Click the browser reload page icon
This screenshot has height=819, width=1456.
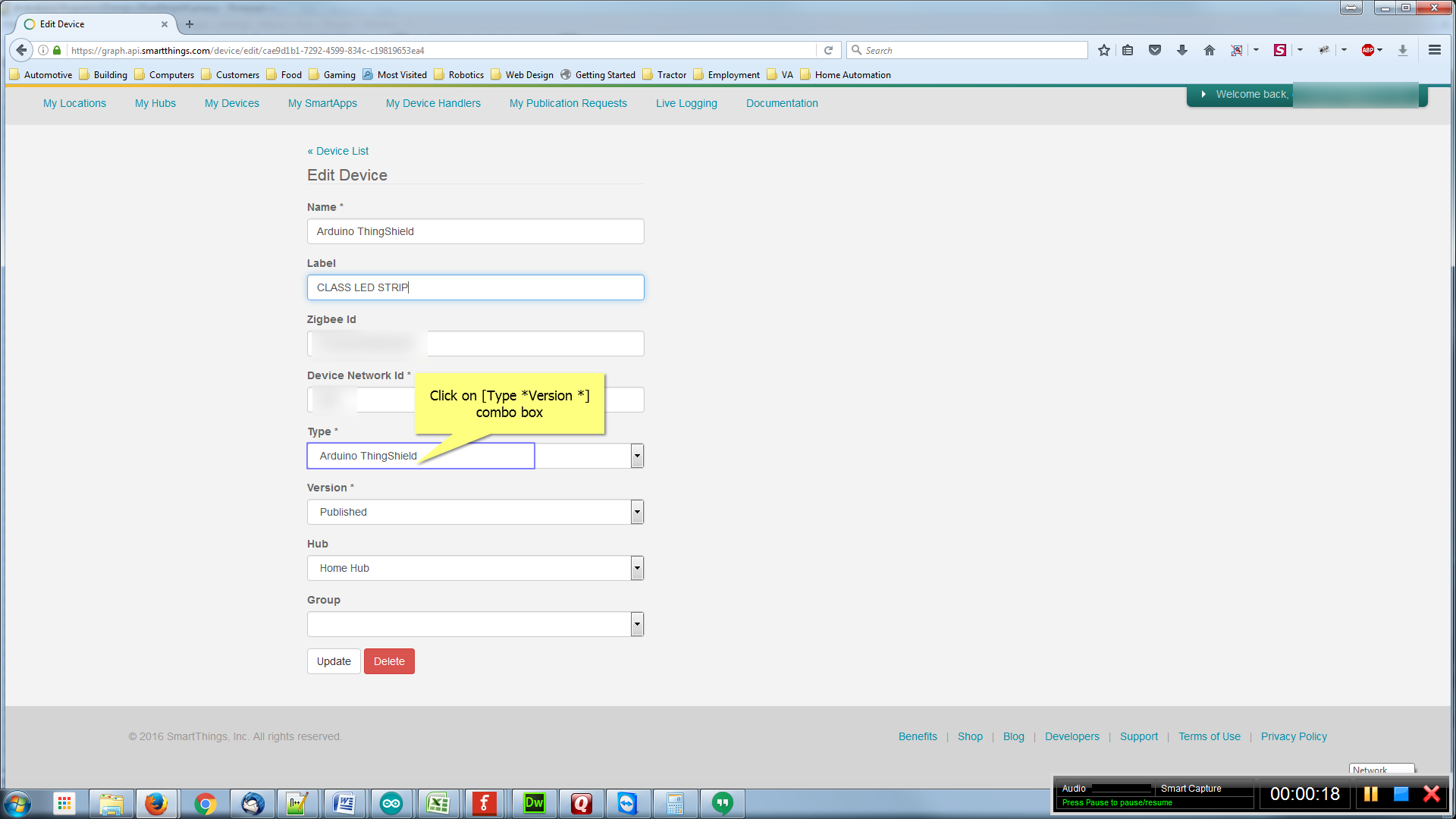coord(828,50)
